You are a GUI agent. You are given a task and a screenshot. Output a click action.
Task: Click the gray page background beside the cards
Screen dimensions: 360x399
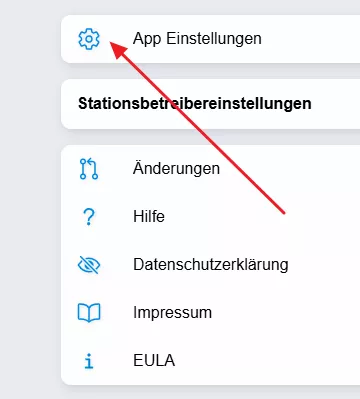pos(30,200)
